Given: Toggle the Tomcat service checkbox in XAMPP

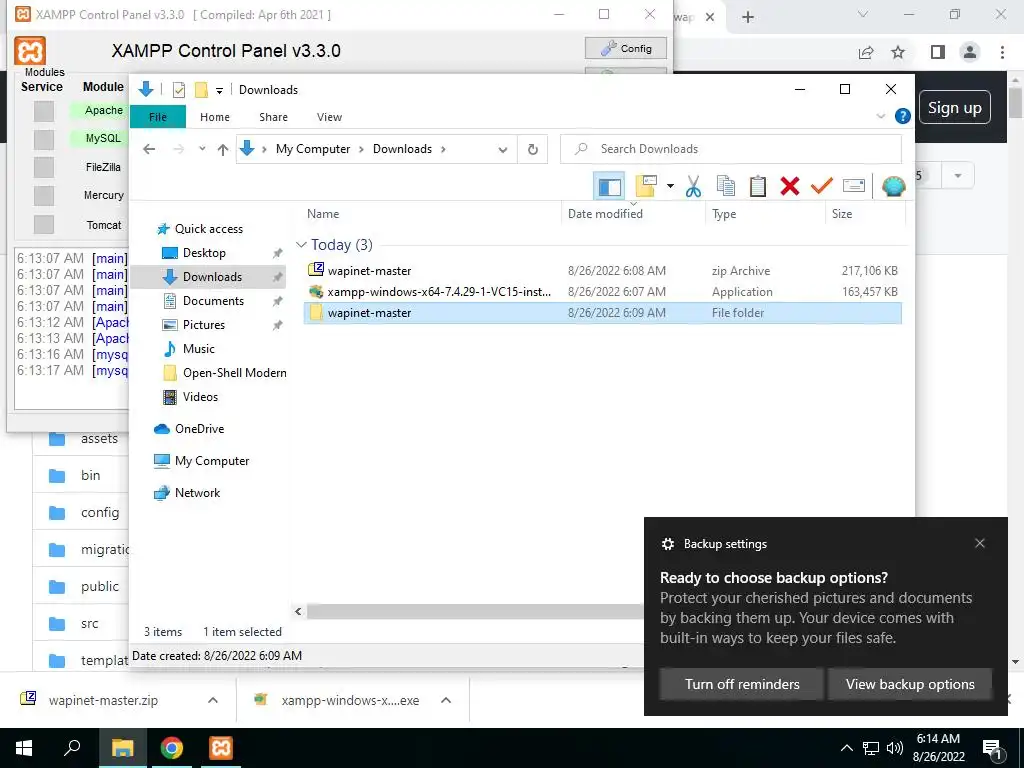Looking at the screenshot, I should [x=44, y=224].
